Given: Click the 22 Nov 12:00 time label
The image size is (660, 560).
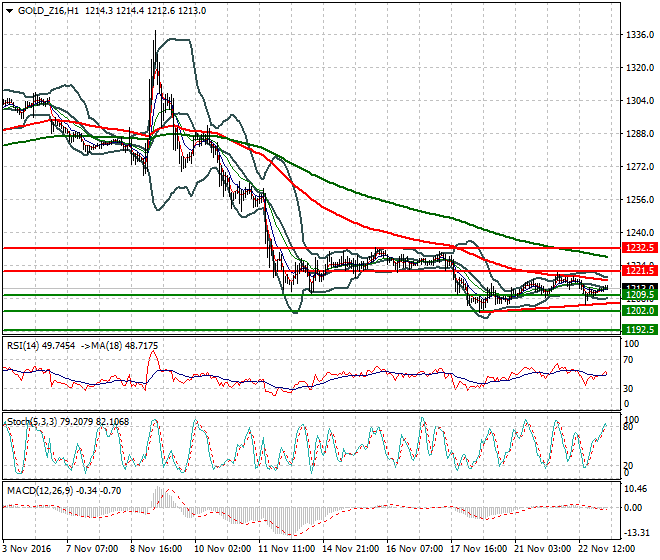Looking at the screenshot, I should coord(606,549).
